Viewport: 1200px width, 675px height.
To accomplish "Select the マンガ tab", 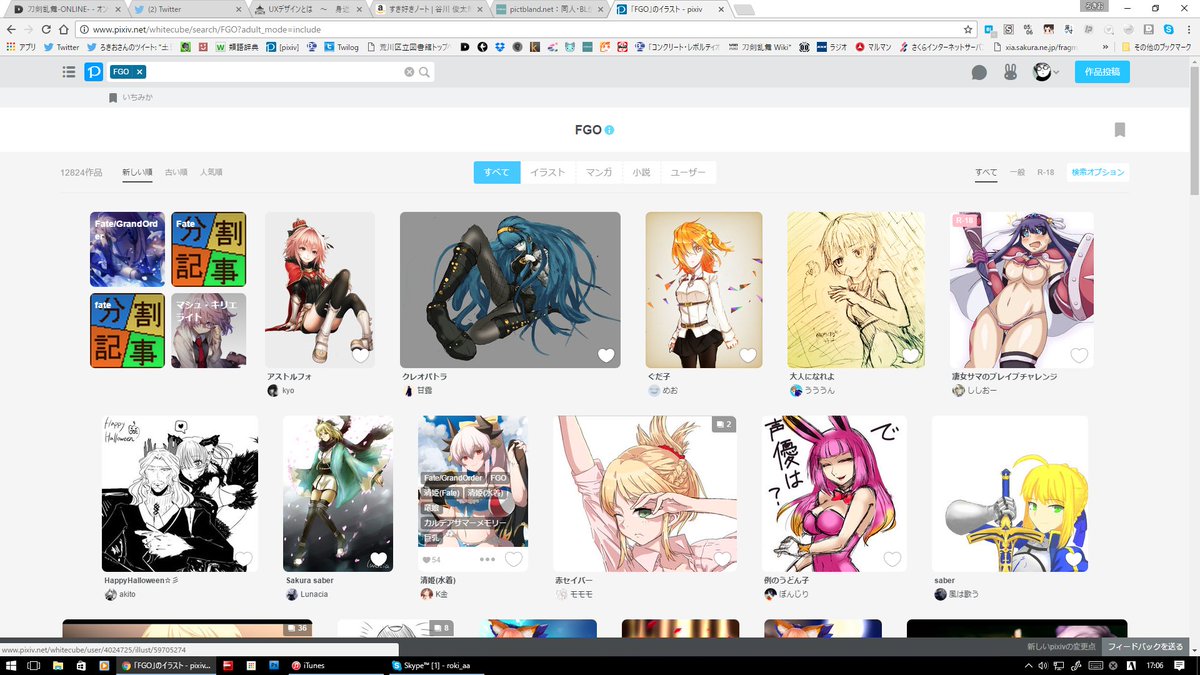I will pos(599,173).
